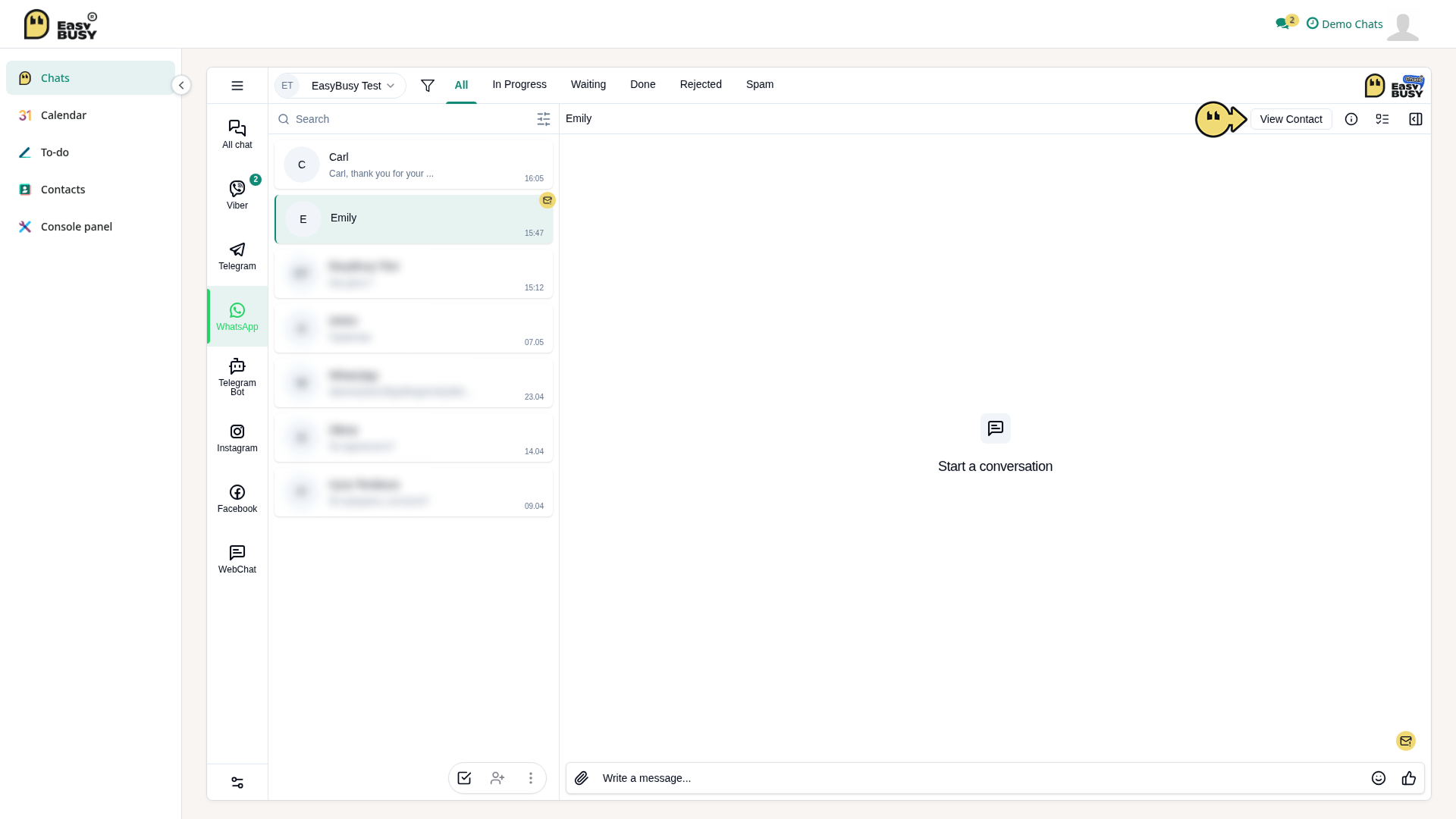Switch to the Waiting tab
The width and height of the screenshot is (1456, 819).
(x=588, y=84)
